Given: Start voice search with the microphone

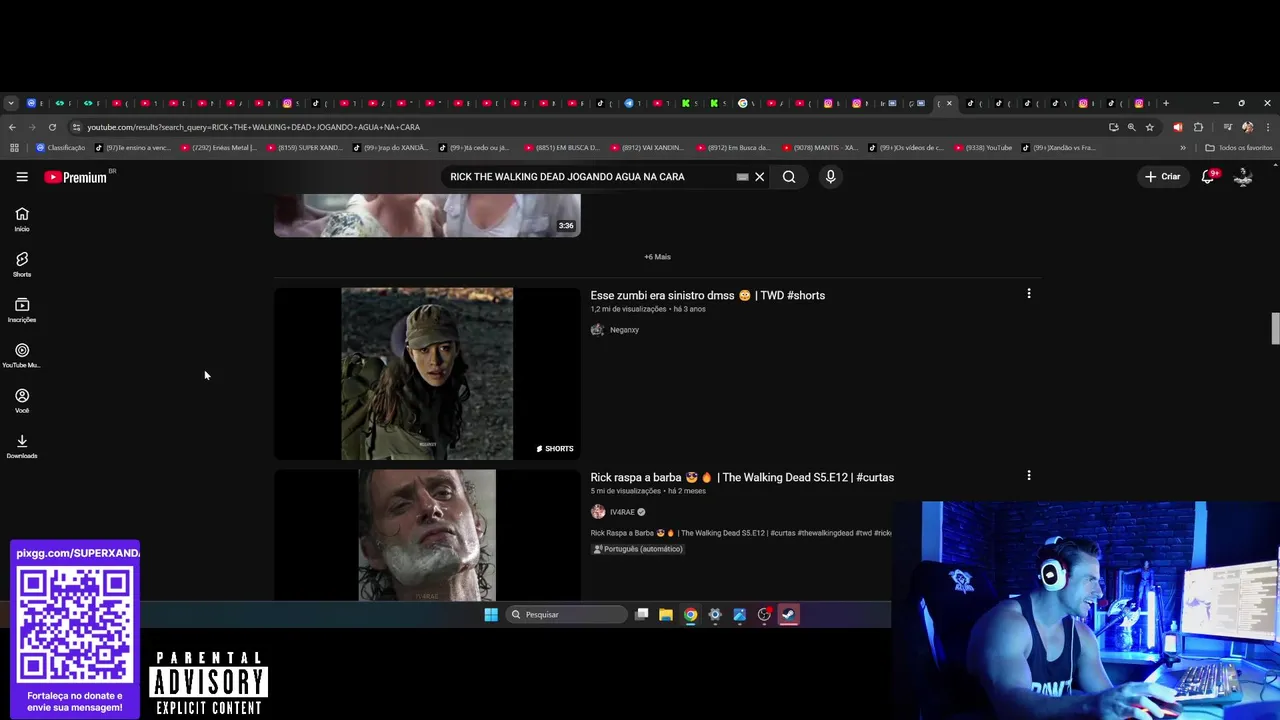Looking at the screenshot, I should [x=830, y=177].
